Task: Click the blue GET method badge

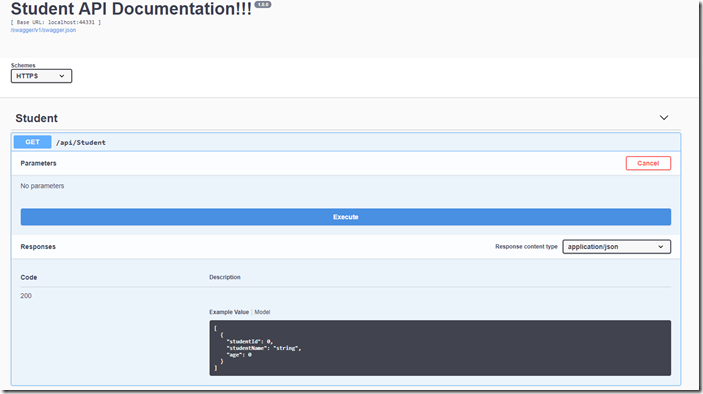Action: (x=32, y=142)
